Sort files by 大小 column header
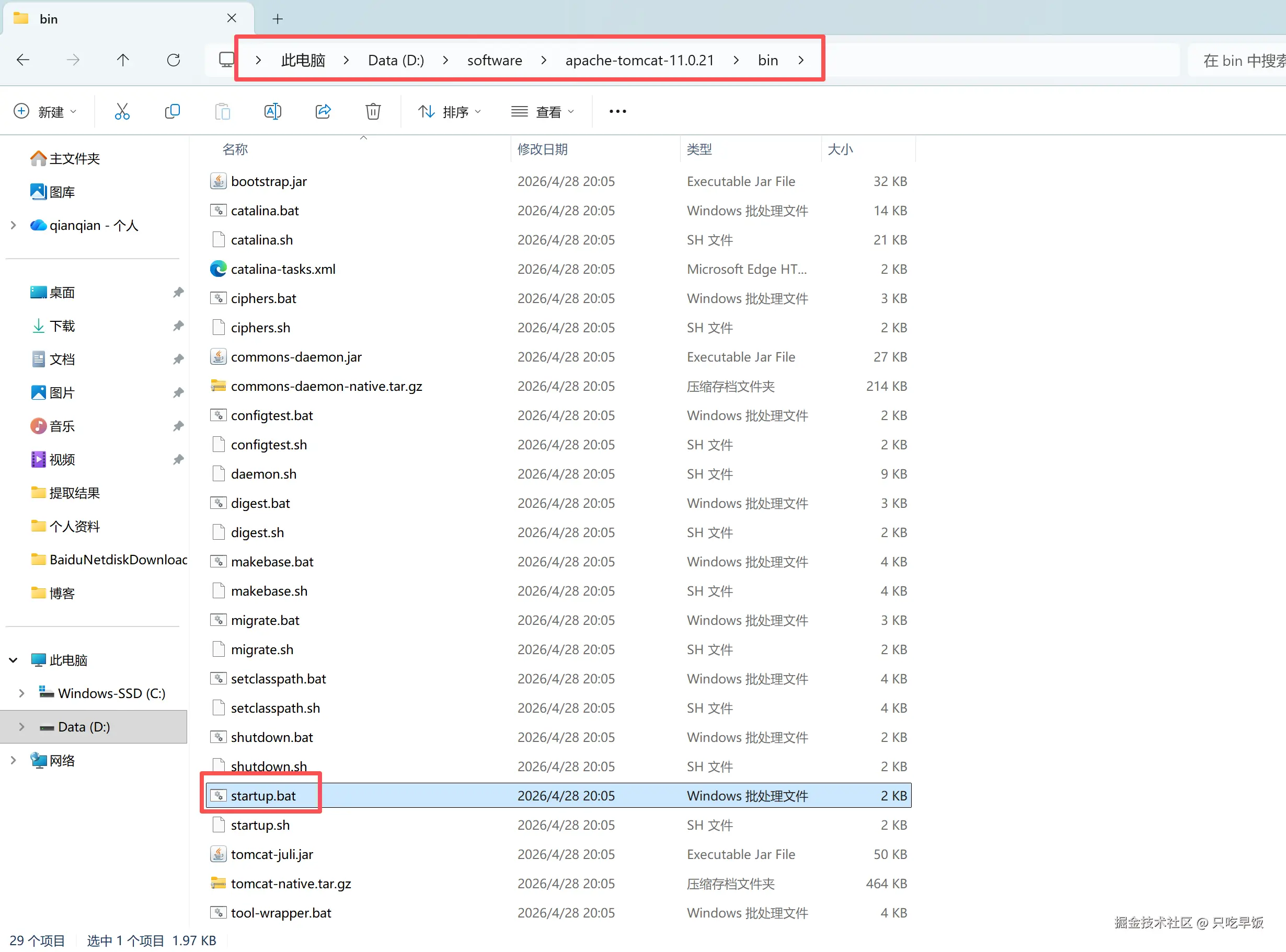 (841, 150)
